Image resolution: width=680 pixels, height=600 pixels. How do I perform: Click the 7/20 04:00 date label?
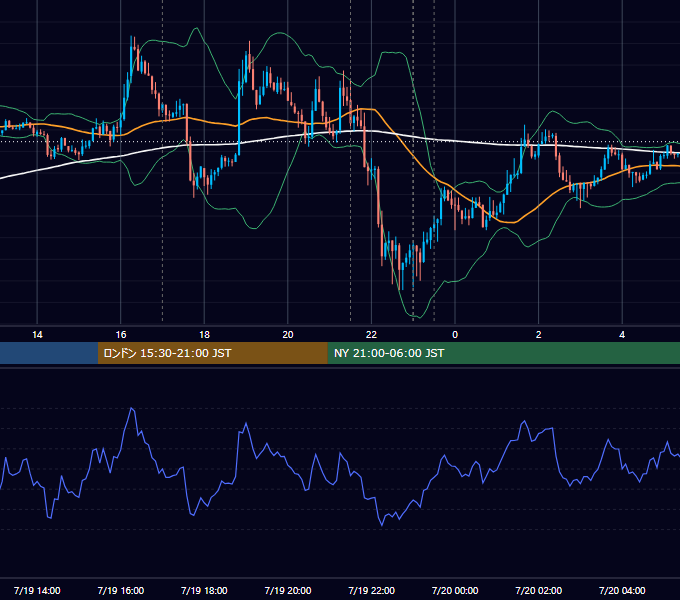click(x=622, y=590)
